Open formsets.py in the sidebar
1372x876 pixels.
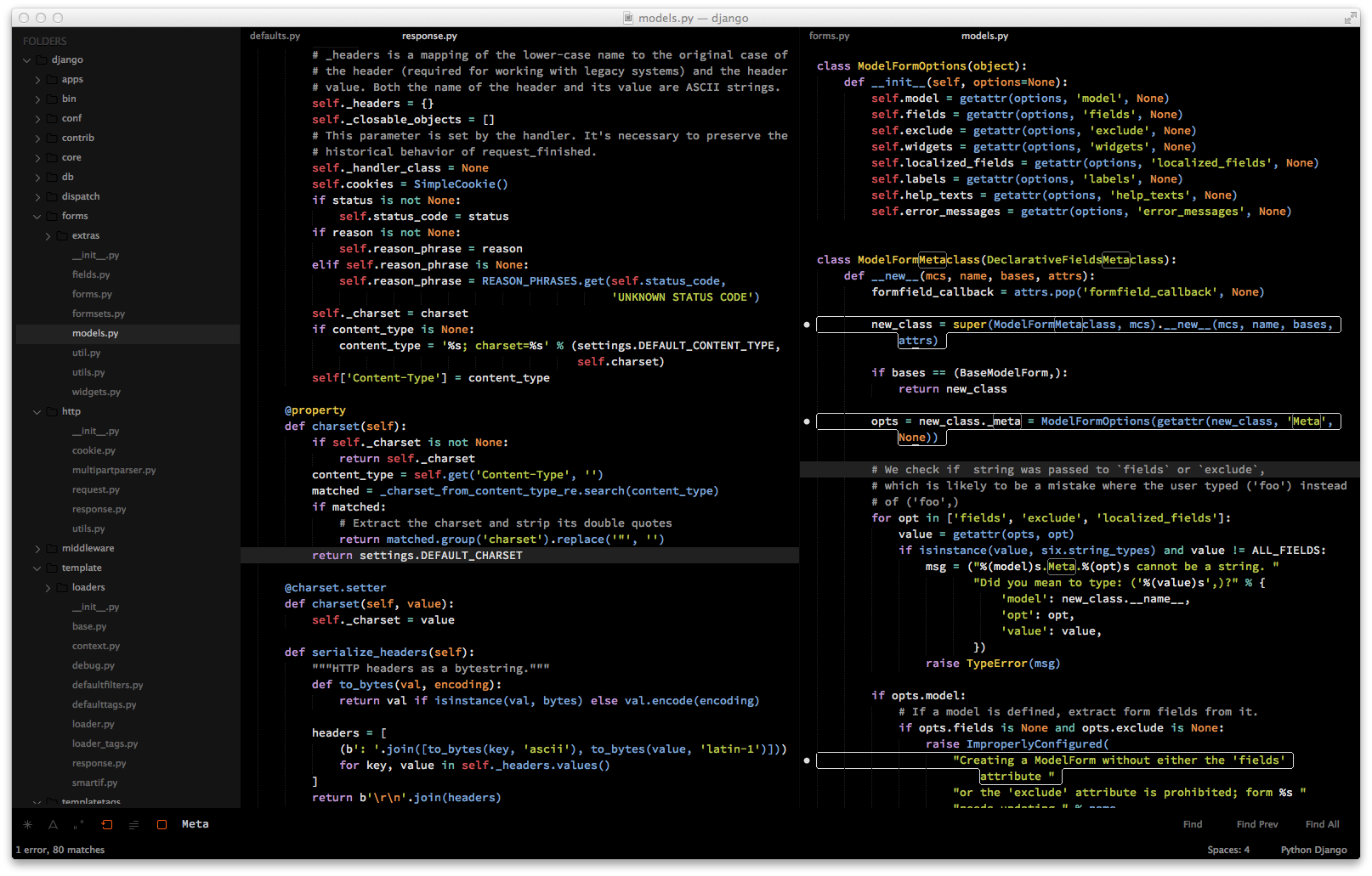click(x=99, y=314)
